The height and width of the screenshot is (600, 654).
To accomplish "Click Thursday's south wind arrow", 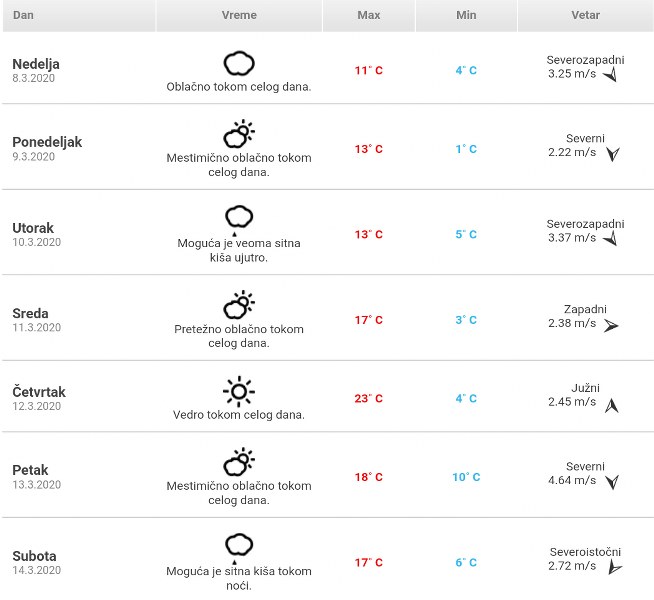I will tap(613, 404).
